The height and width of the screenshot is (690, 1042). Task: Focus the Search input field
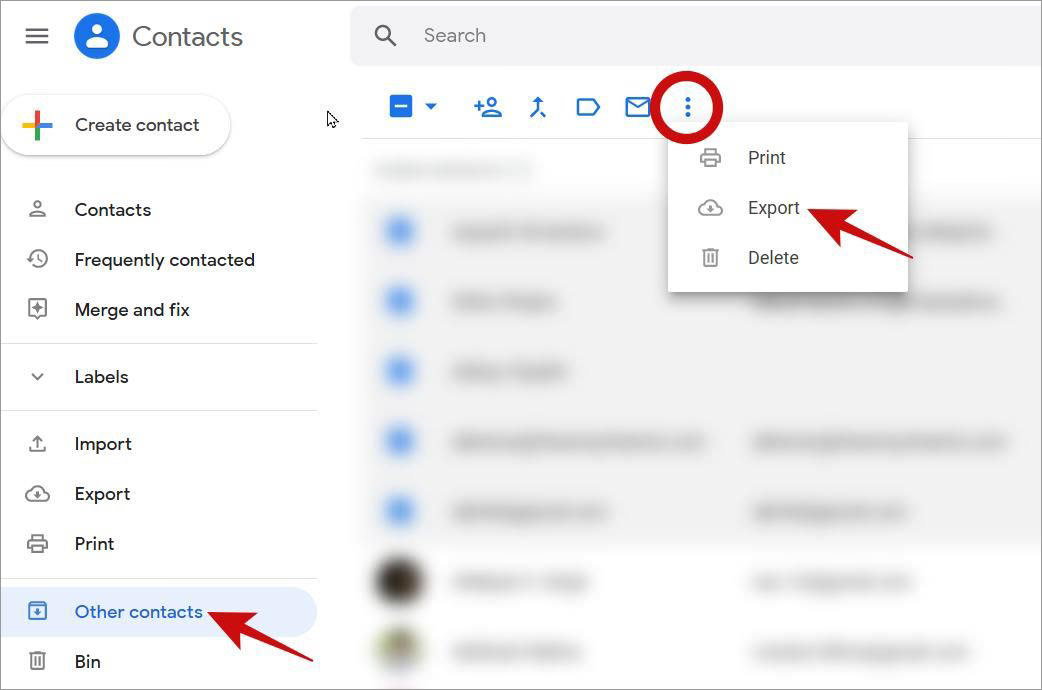coord(695,36)
